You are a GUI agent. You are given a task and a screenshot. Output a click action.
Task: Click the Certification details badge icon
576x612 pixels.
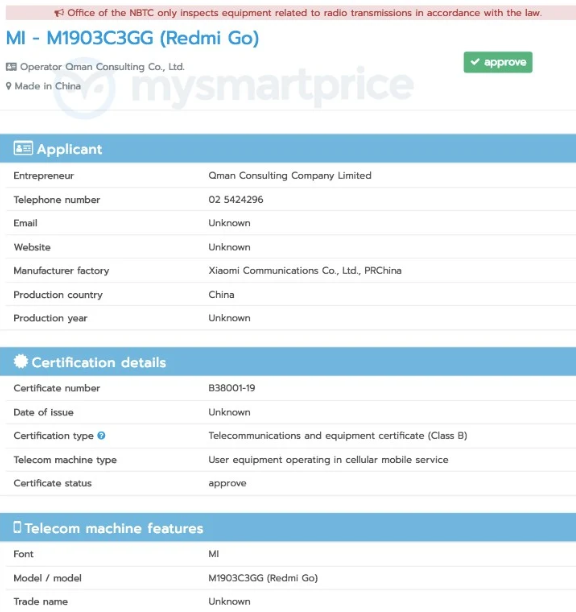pos(21,361)
